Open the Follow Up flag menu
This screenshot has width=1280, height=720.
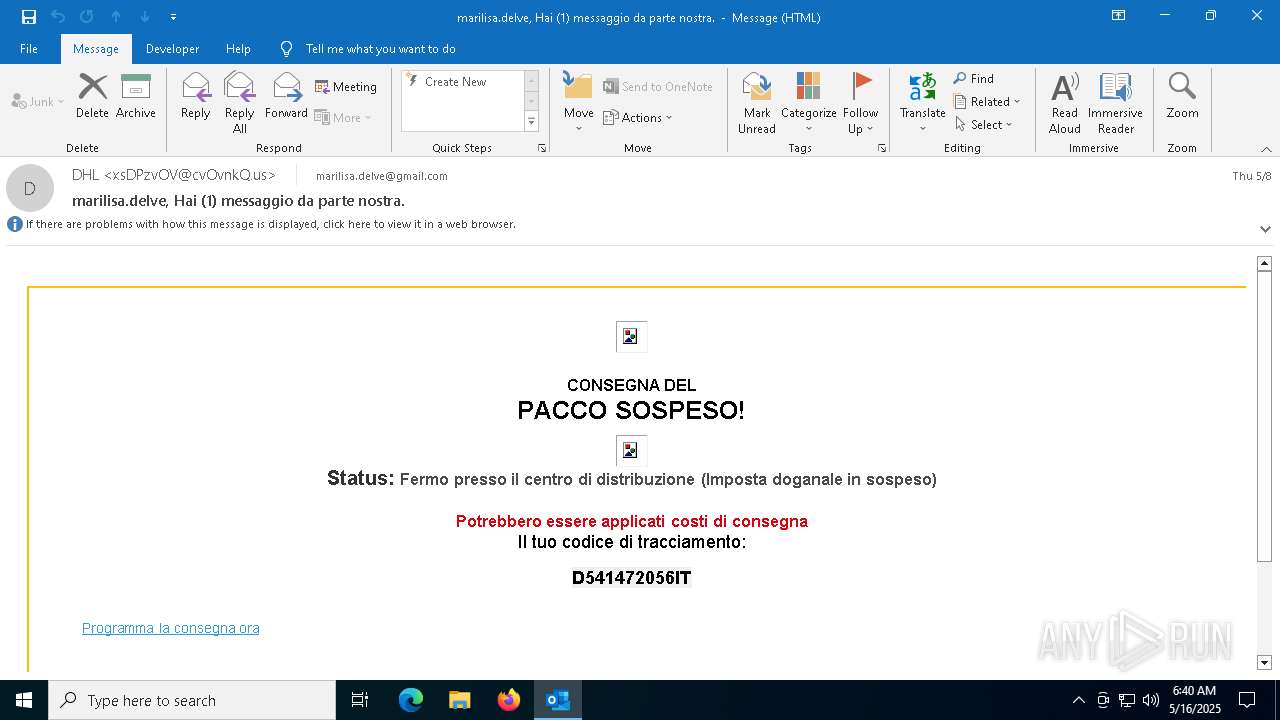click(861, 102)
